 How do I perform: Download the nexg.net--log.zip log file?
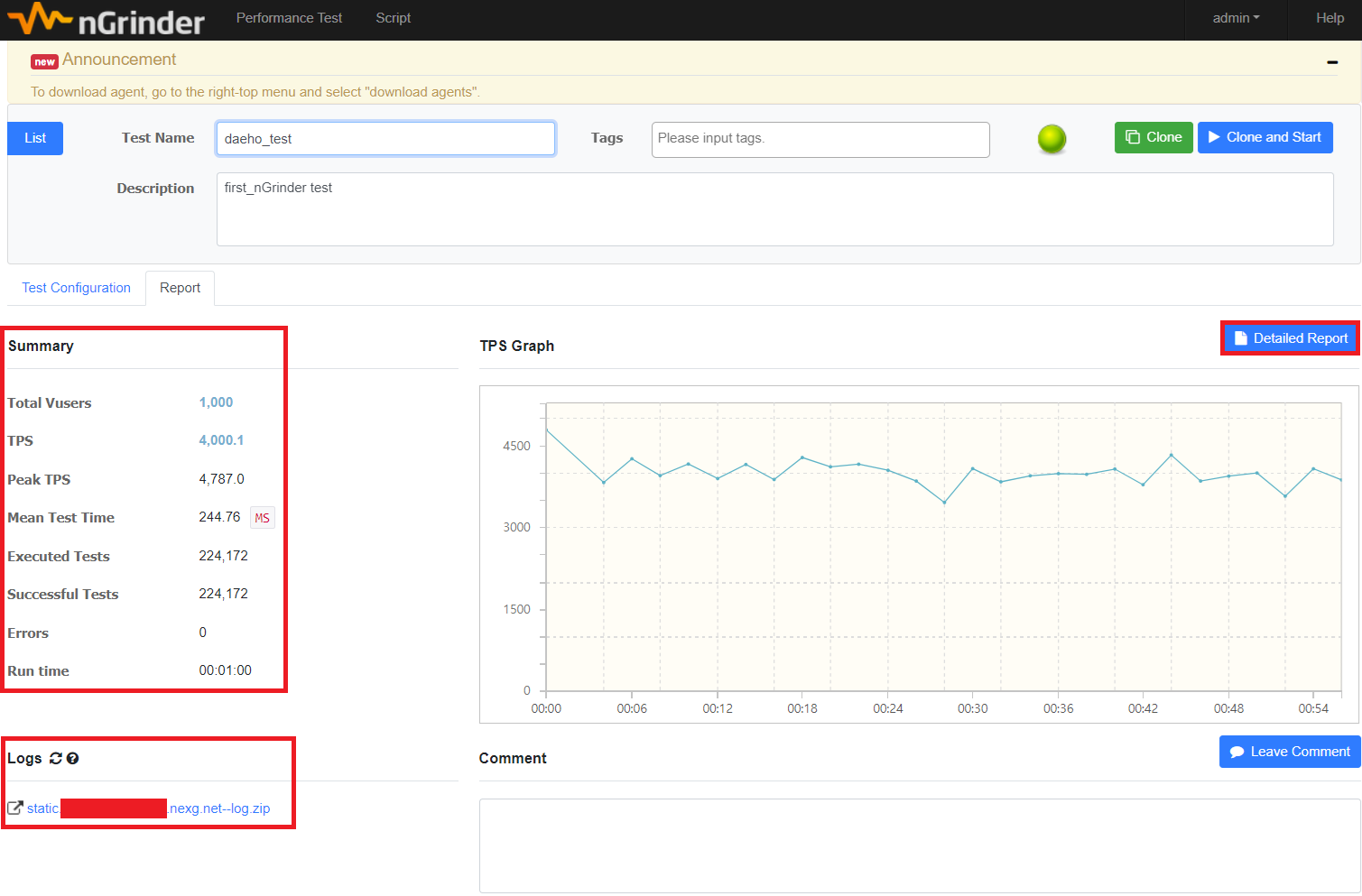pyautogui.click(x=149, y=808)
